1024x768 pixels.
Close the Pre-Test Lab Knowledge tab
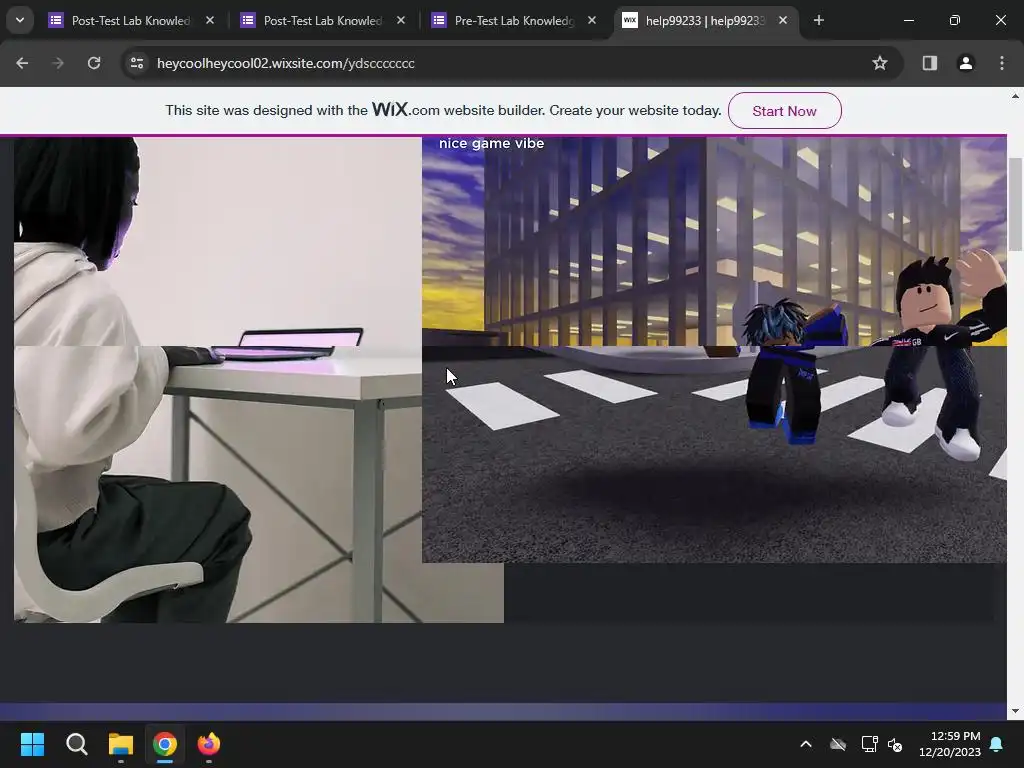pos(592,20)
